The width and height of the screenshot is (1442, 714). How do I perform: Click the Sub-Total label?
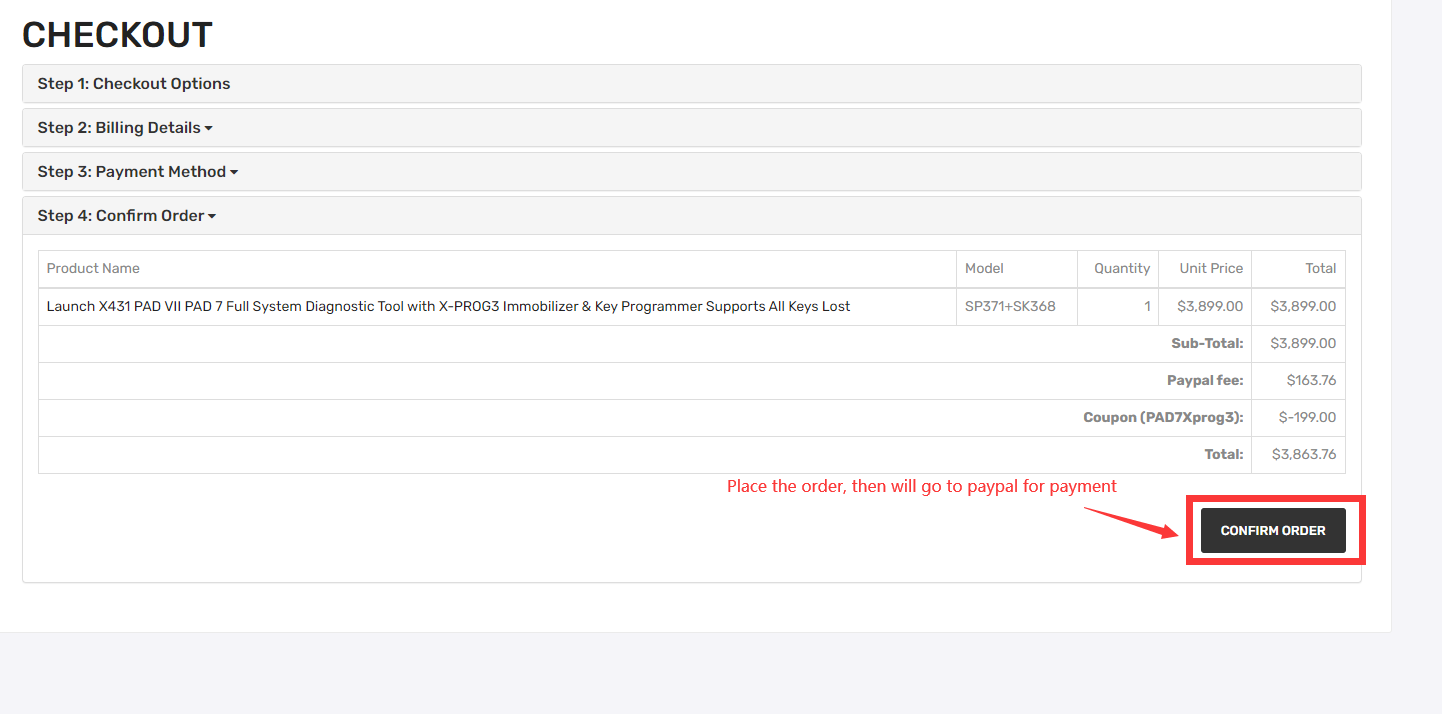pyautogui.click(x=1207, y=343)
